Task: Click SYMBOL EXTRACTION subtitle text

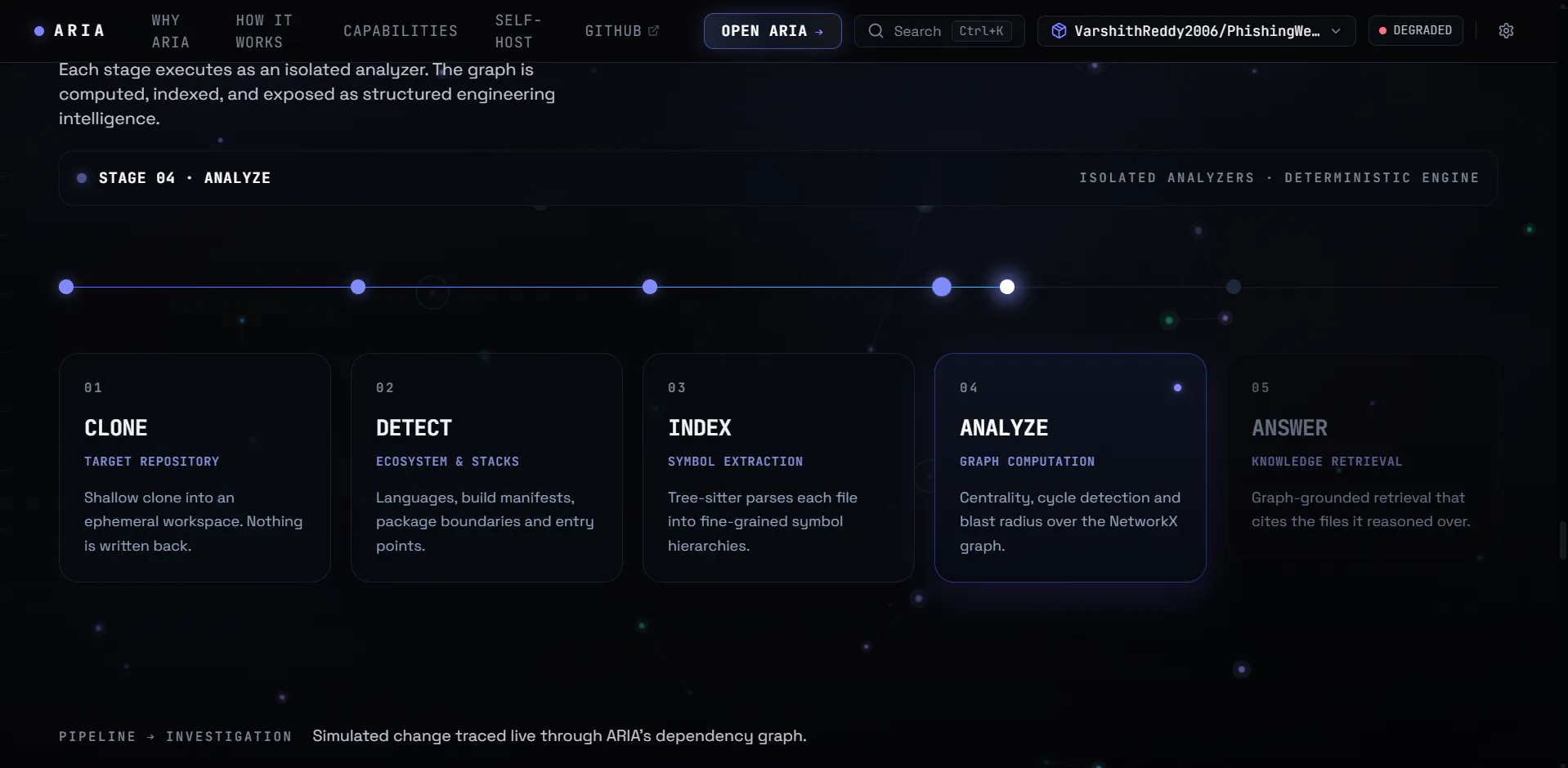Action: click(x=735, y=462)
